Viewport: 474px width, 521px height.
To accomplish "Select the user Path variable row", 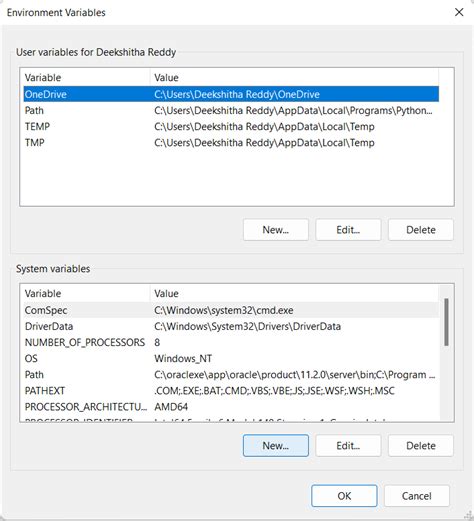I will pos(231,110).
